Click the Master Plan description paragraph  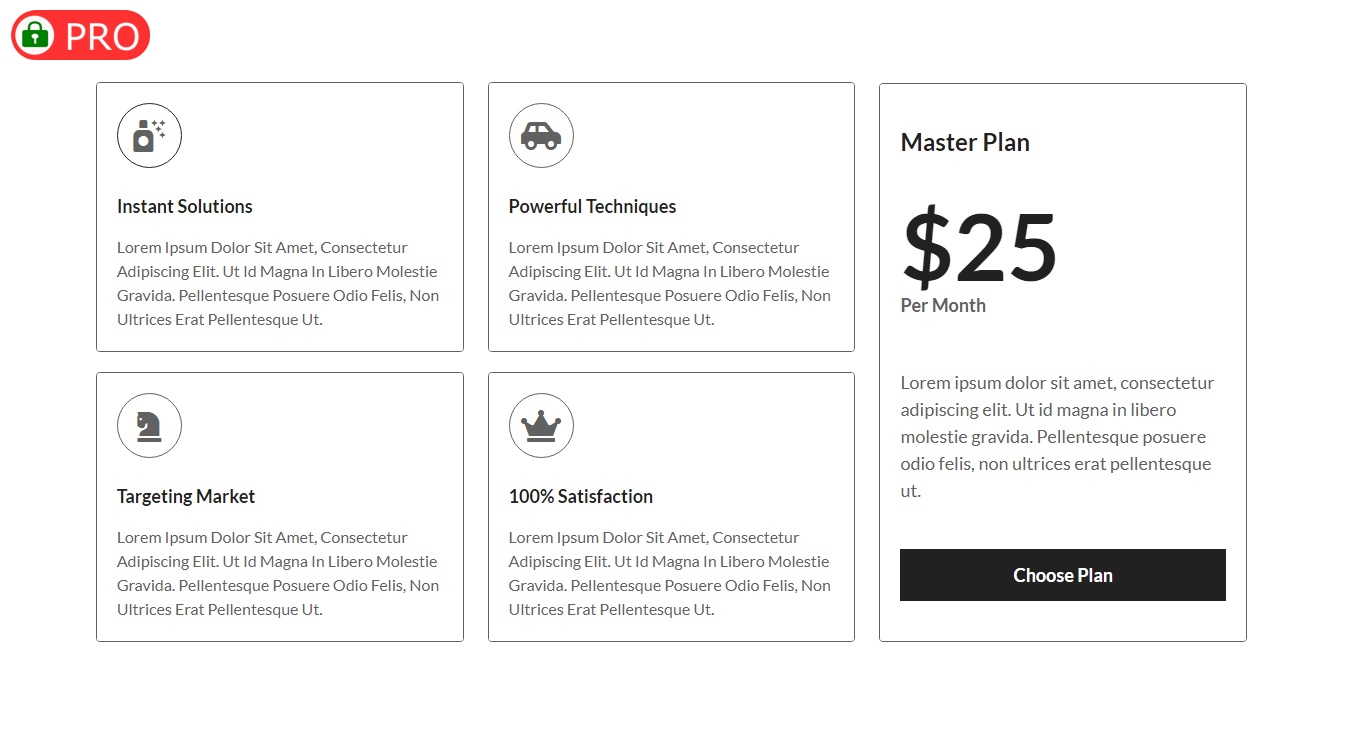(1057, 437)
